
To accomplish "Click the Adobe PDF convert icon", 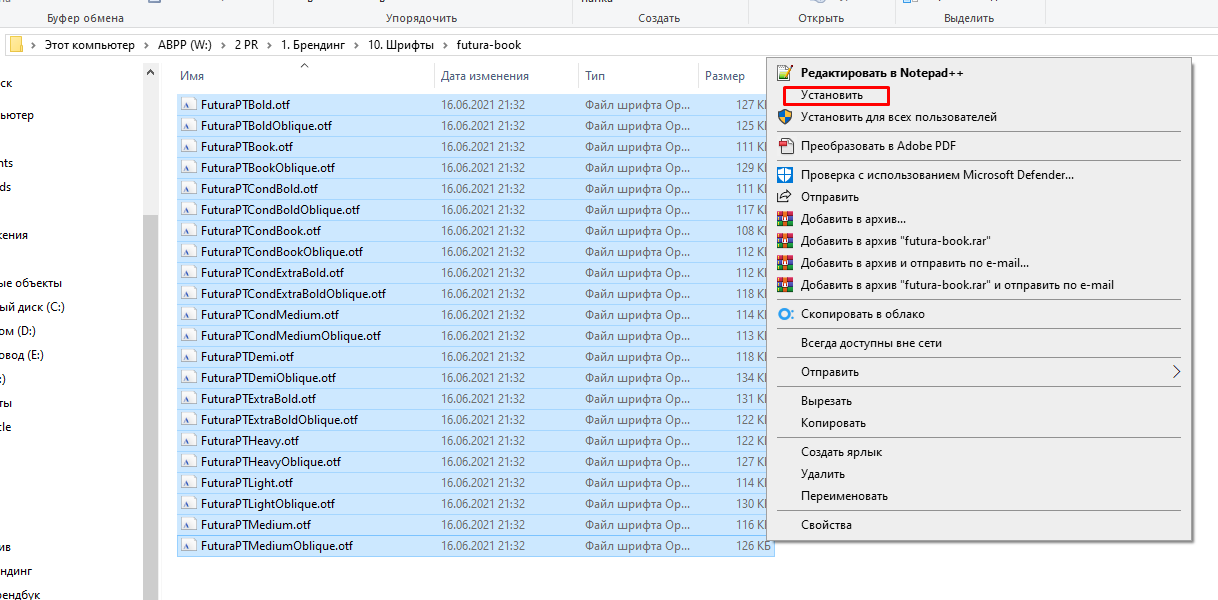I will [x=785, y=146].
